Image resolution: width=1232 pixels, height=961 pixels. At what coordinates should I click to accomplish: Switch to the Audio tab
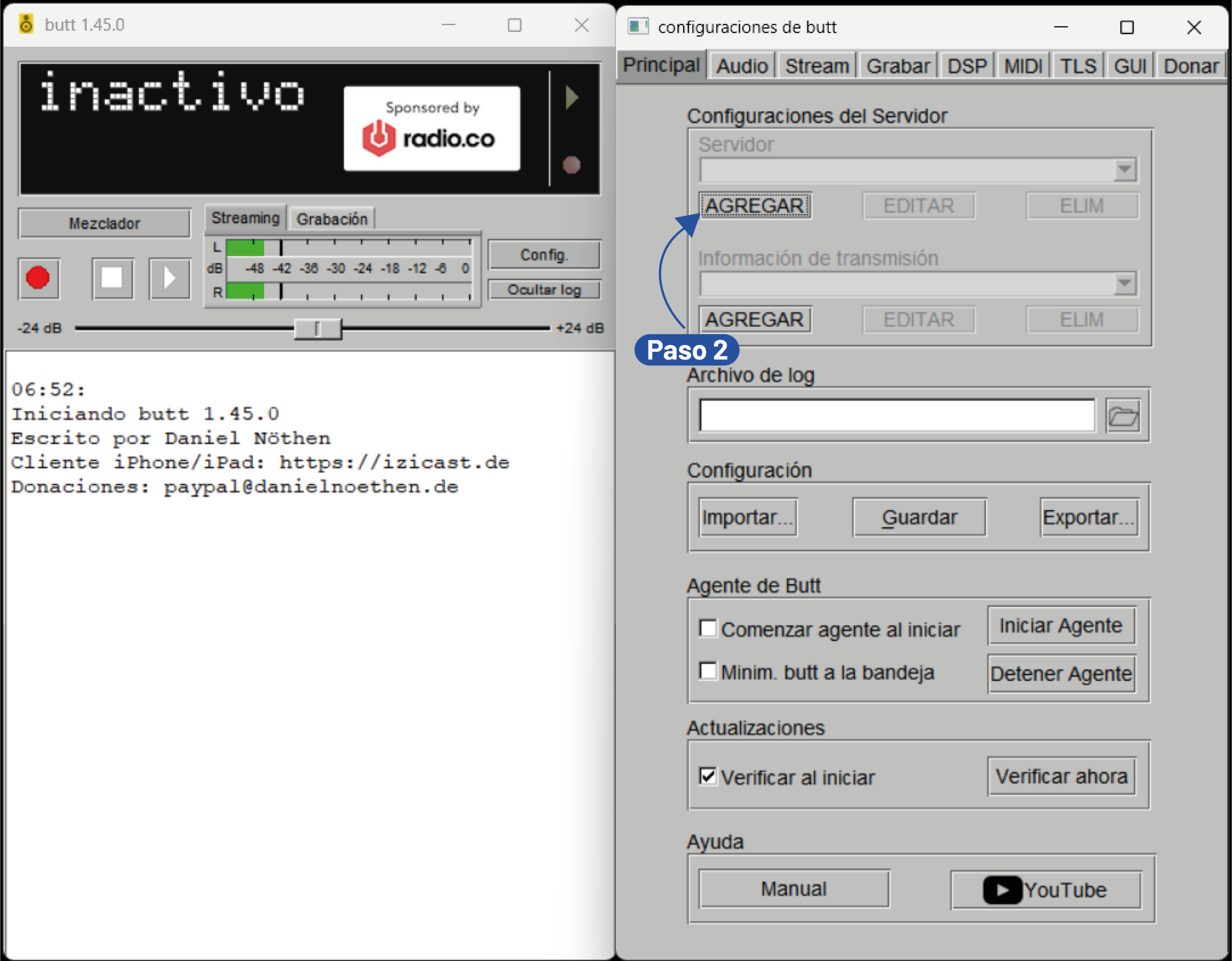[741, 66]
